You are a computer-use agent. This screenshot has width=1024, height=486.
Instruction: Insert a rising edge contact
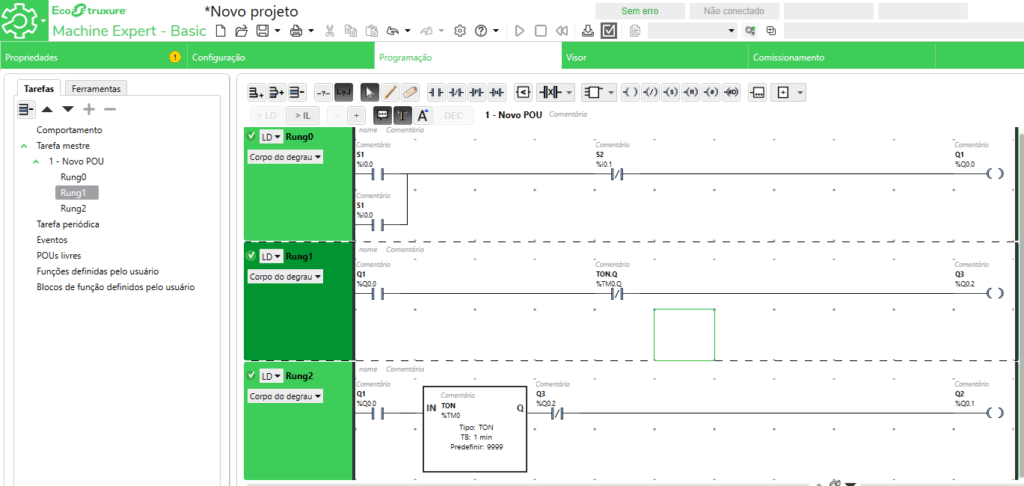[x=477, y=93]
